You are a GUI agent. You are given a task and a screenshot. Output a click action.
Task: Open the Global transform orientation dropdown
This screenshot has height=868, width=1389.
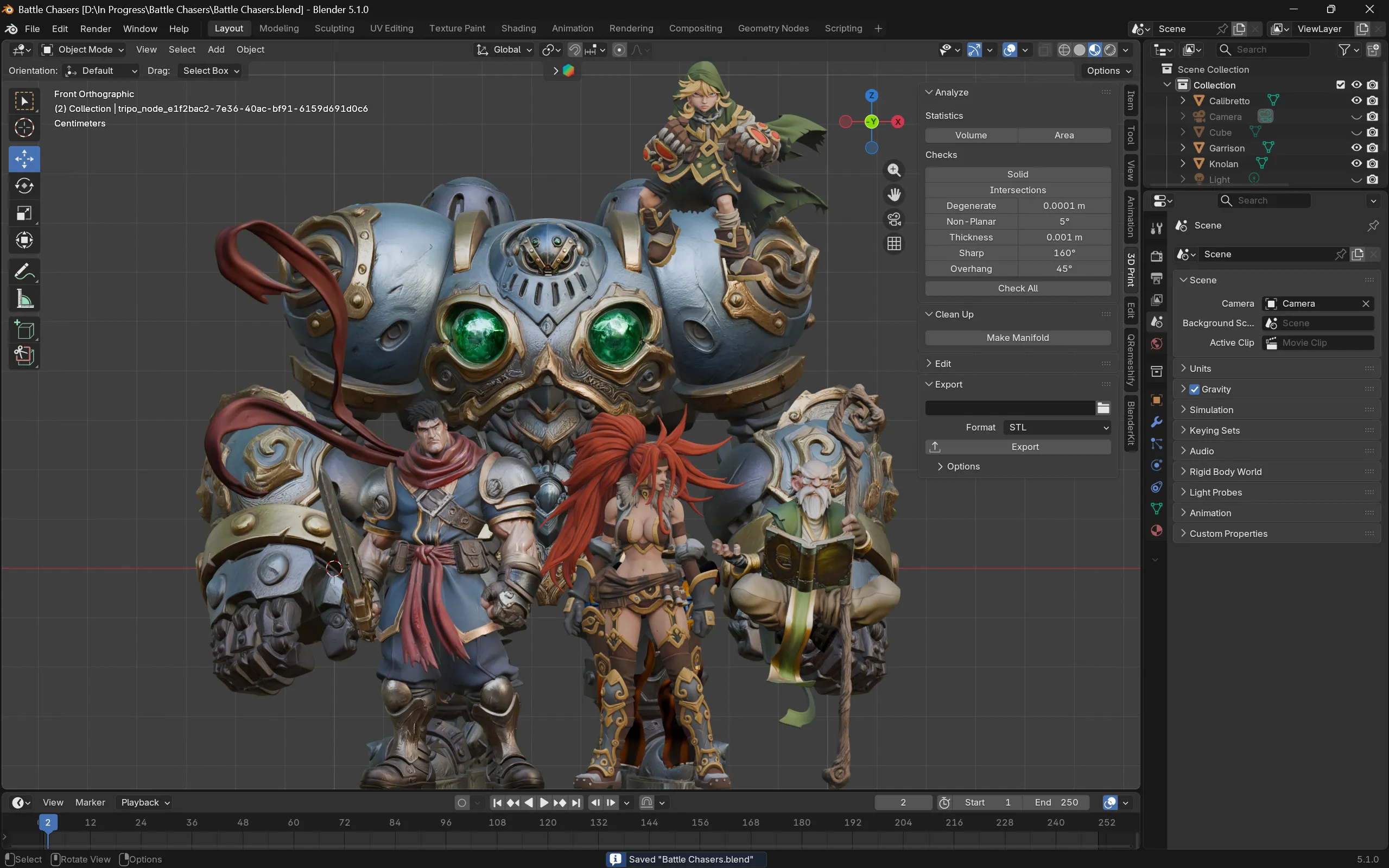tap(504, 50)
